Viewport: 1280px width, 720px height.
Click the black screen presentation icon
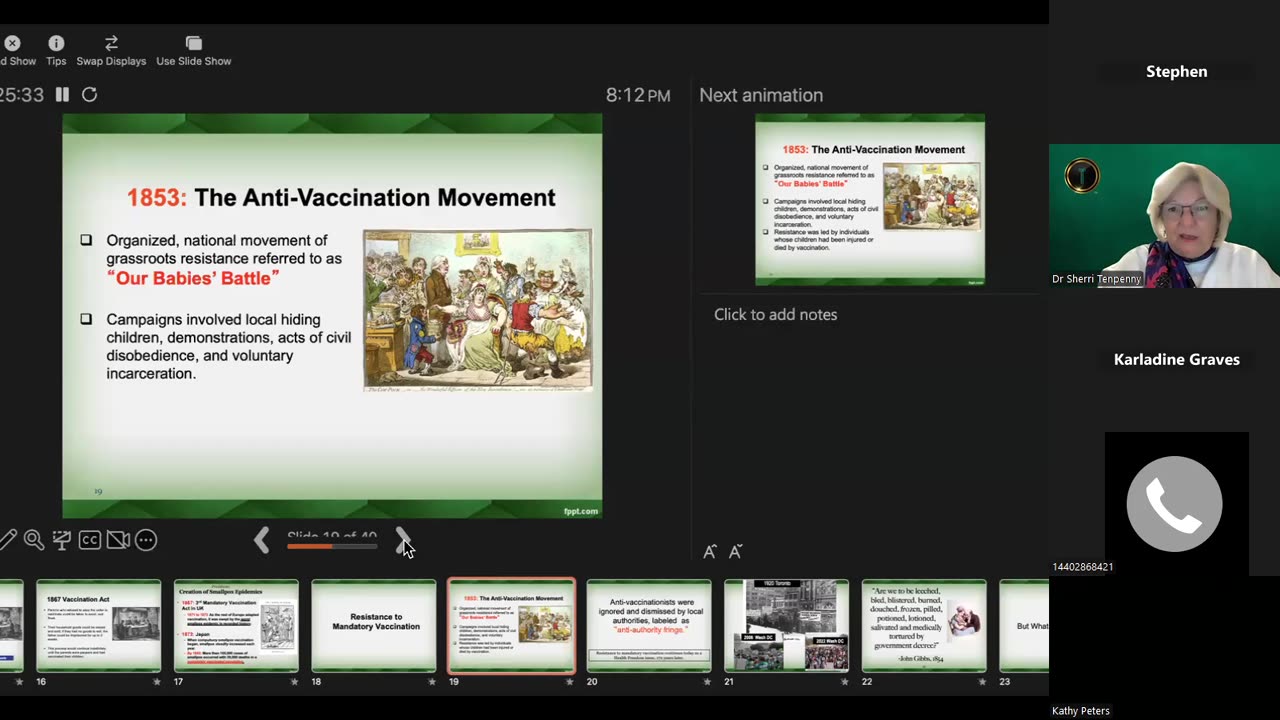[61, 540]
